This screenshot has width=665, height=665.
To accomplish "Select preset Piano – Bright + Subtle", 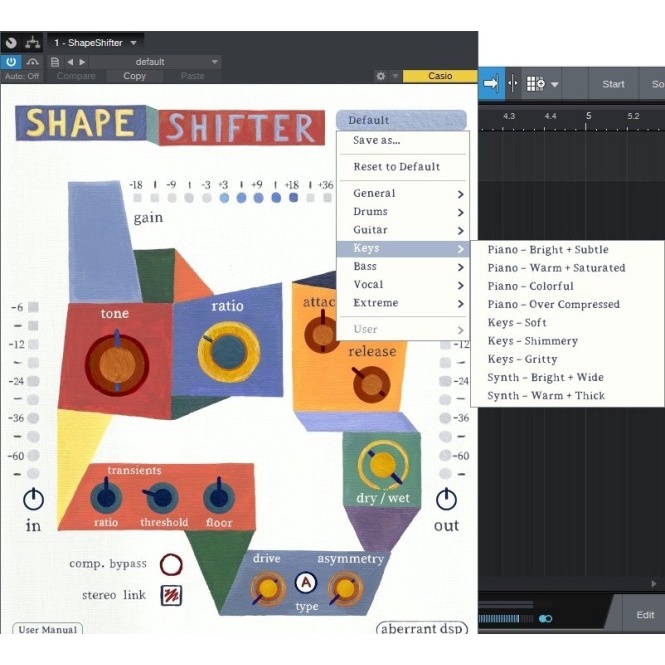I will pos(567,250).
